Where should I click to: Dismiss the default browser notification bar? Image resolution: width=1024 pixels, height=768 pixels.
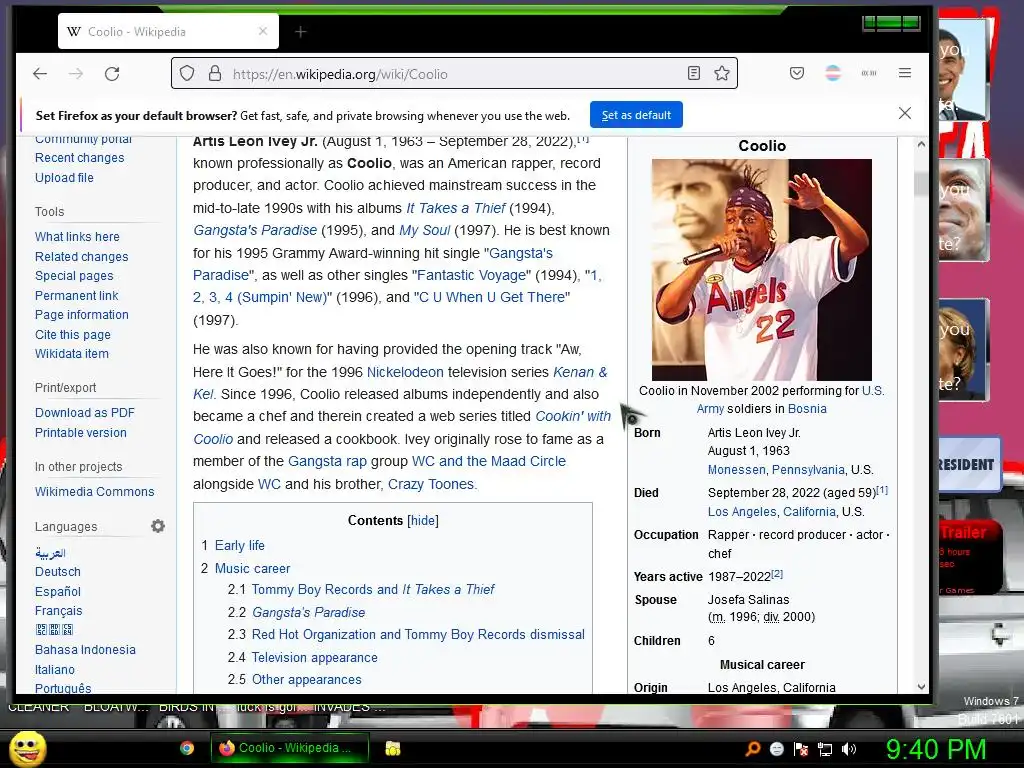904,114
